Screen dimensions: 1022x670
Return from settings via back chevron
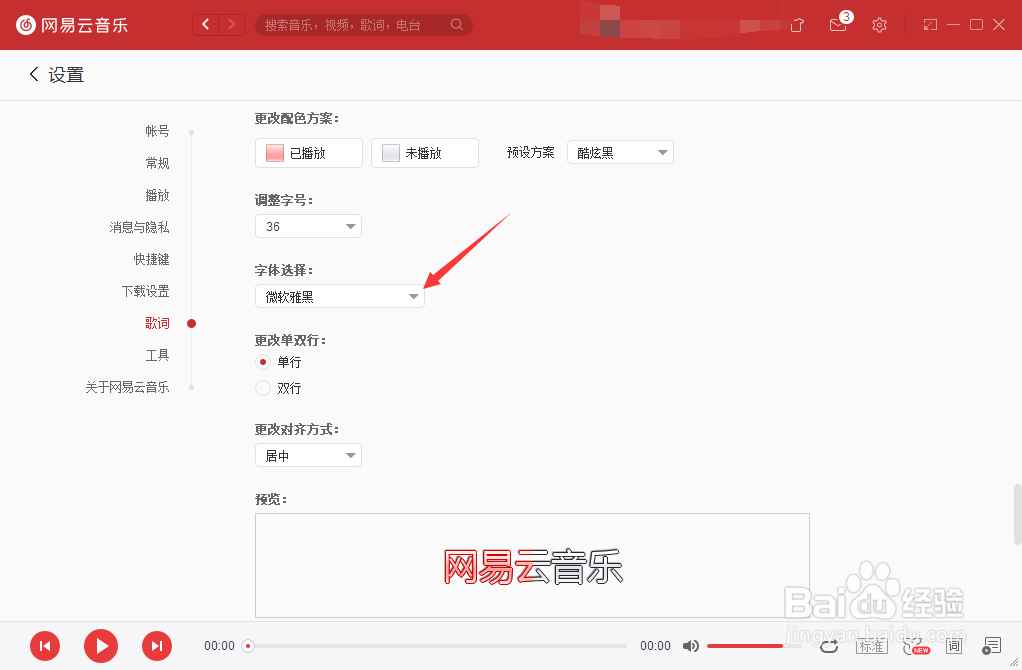[x=34, y=74]
